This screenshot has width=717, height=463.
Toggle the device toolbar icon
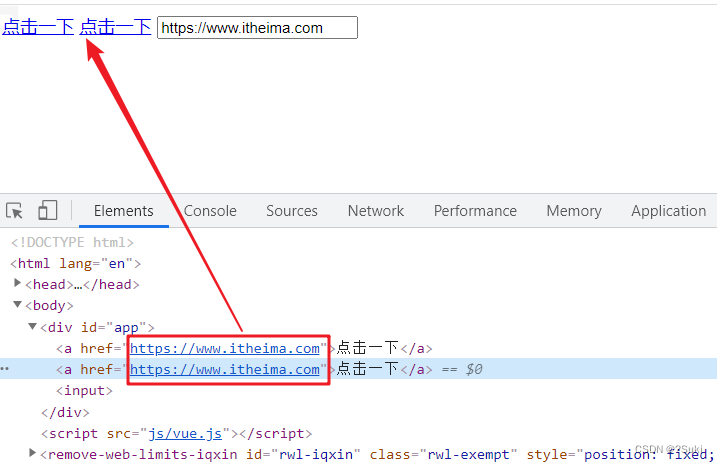click(x=48, y=211)
